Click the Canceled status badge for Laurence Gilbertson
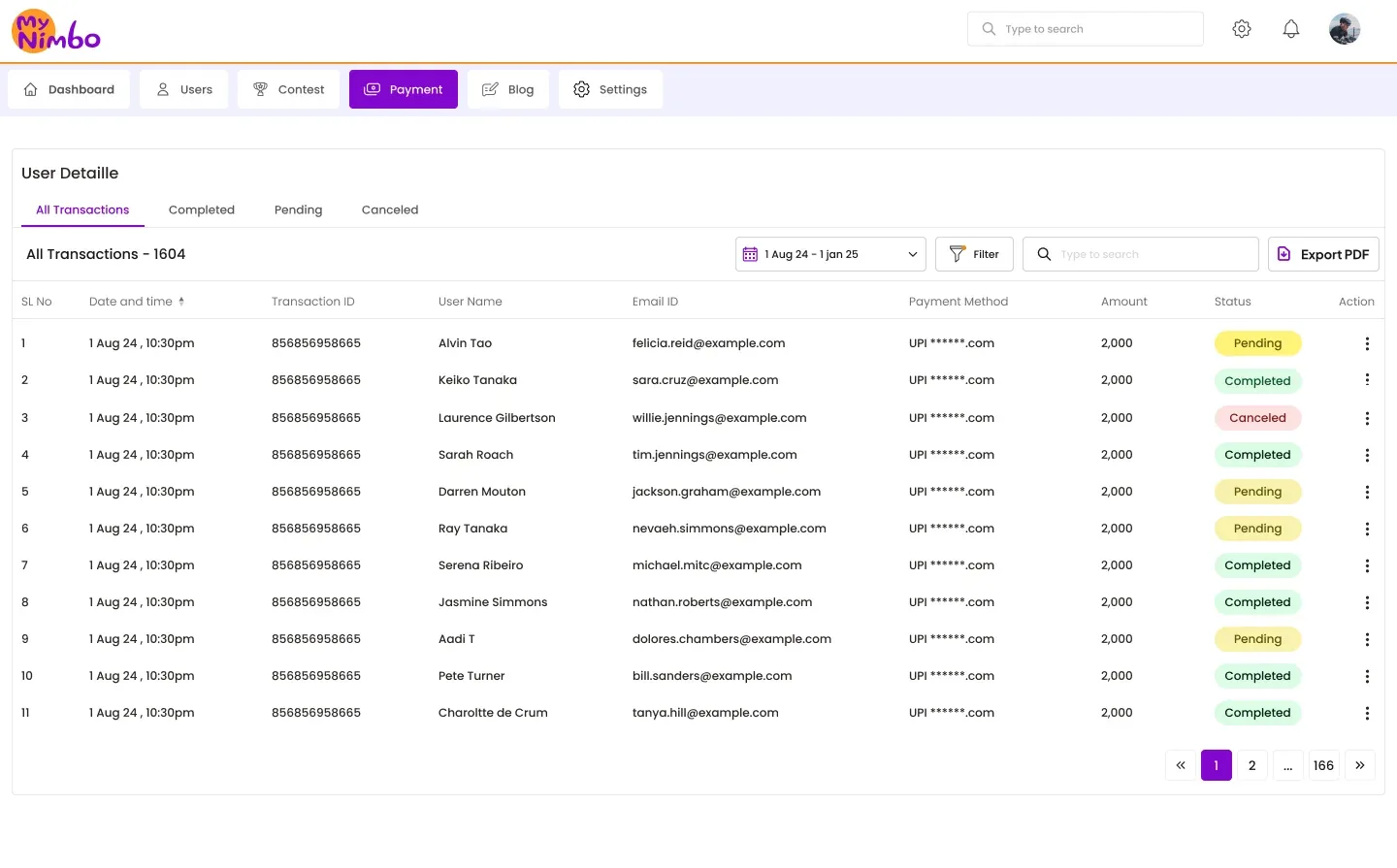This screenshot has width=1397, height=868. coord(1258,418)
